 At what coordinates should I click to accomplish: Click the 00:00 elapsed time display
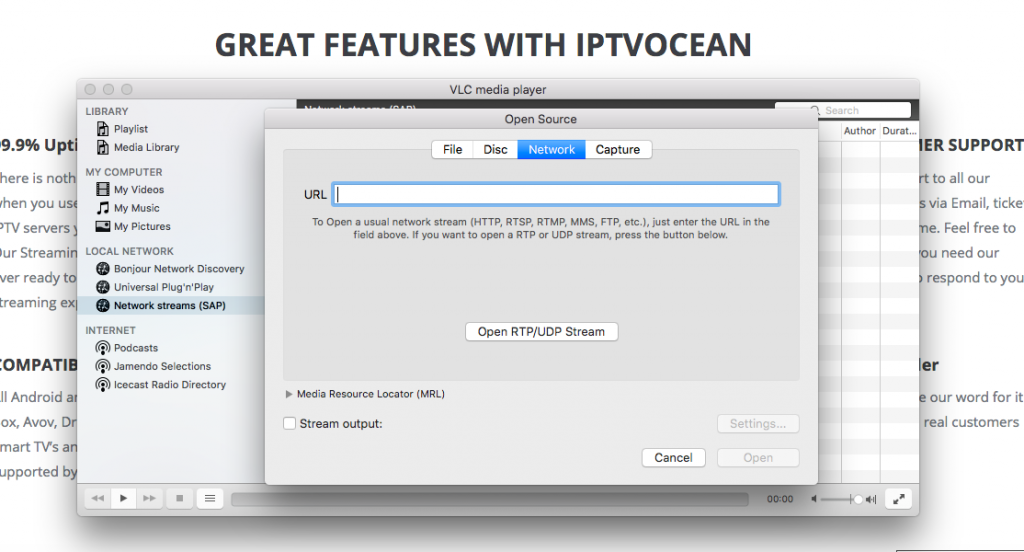click(780, 499)
